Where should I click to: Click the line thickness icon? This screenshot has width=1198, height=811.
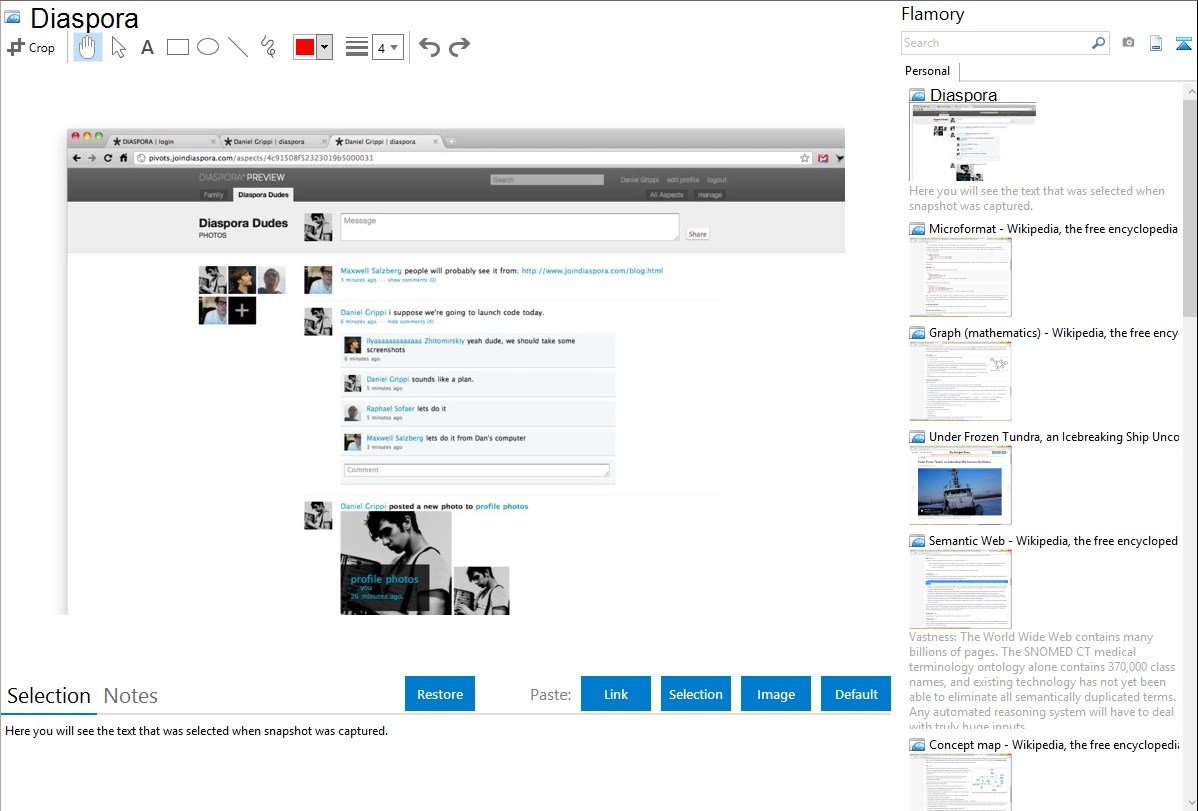(x=357, y=47)
